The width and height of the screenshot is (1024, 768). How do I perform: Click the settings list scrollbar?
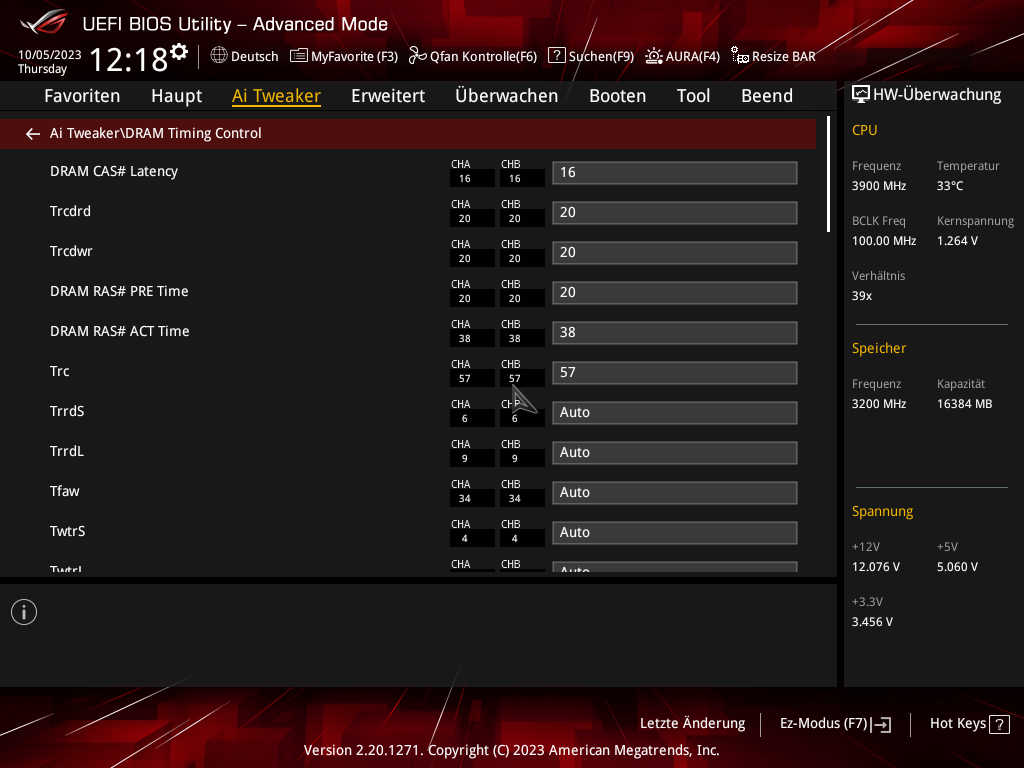[x=828, y=174]
